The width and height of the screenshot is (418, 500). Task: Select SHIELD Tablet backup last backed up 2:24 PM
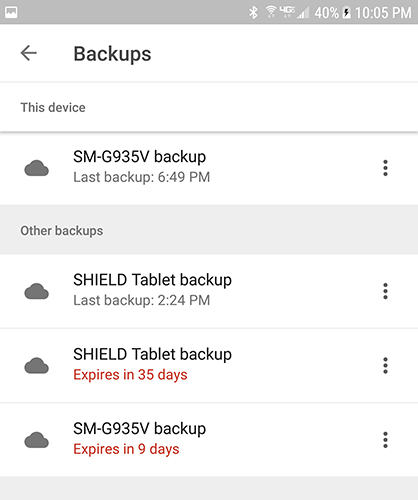pyautogui.click(x=209, y=291)
